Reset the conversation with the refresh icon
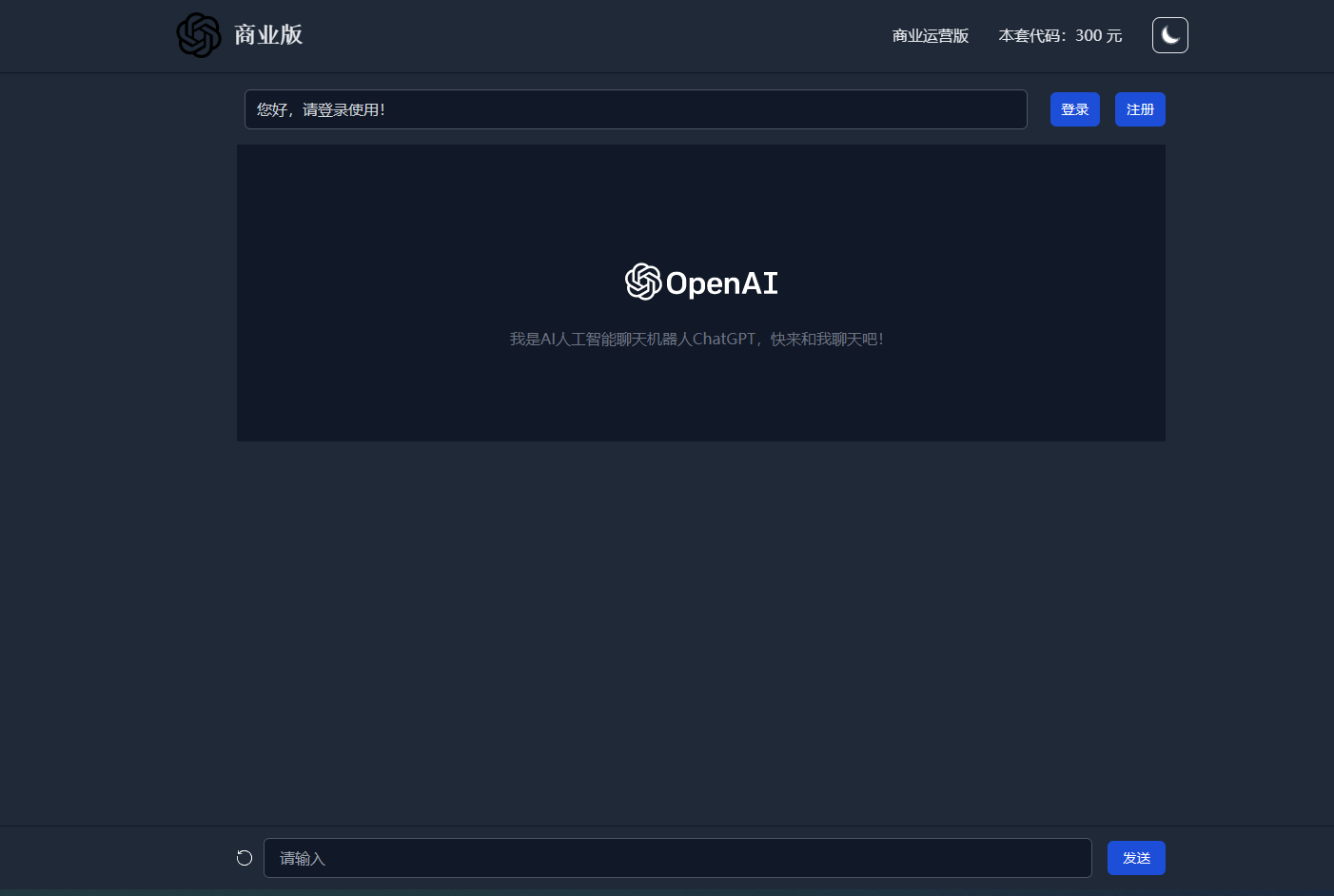Screen dimensions: 1334x896 coord(245,858)
